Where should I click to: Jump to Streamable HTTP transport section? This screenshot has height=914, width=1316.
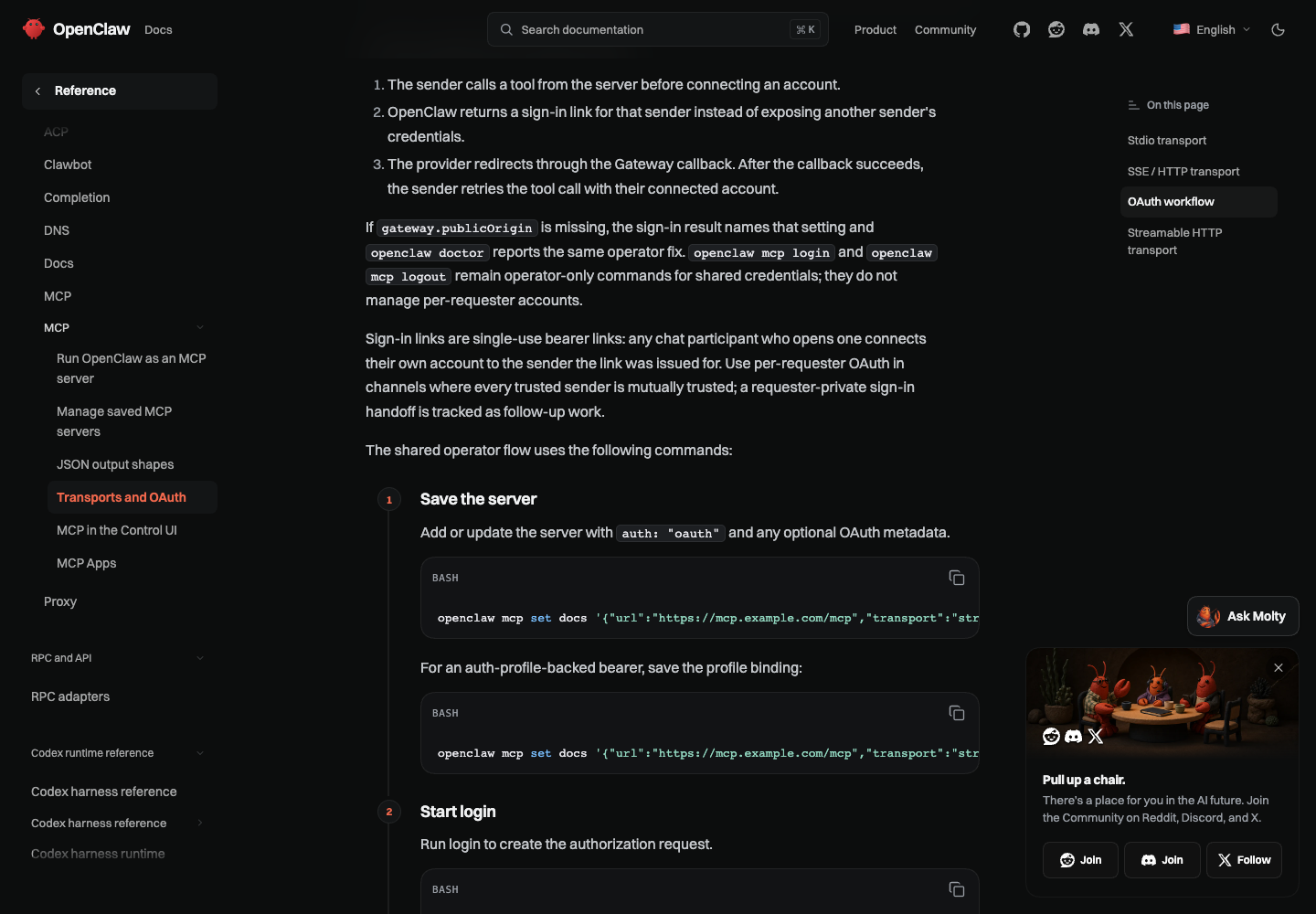(1174, 241)
